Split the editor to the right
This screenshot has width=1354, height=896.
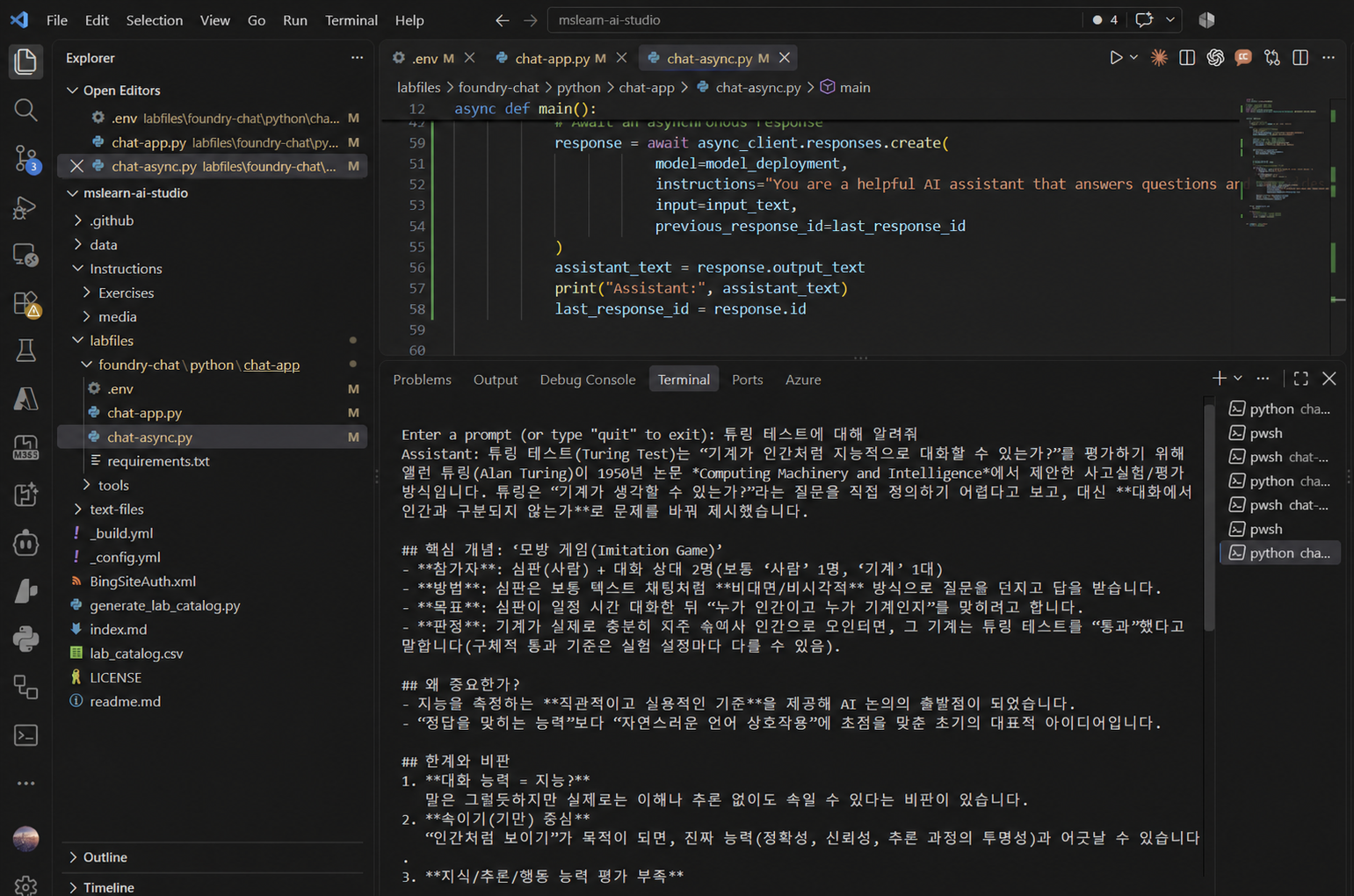click(1300, 58)
